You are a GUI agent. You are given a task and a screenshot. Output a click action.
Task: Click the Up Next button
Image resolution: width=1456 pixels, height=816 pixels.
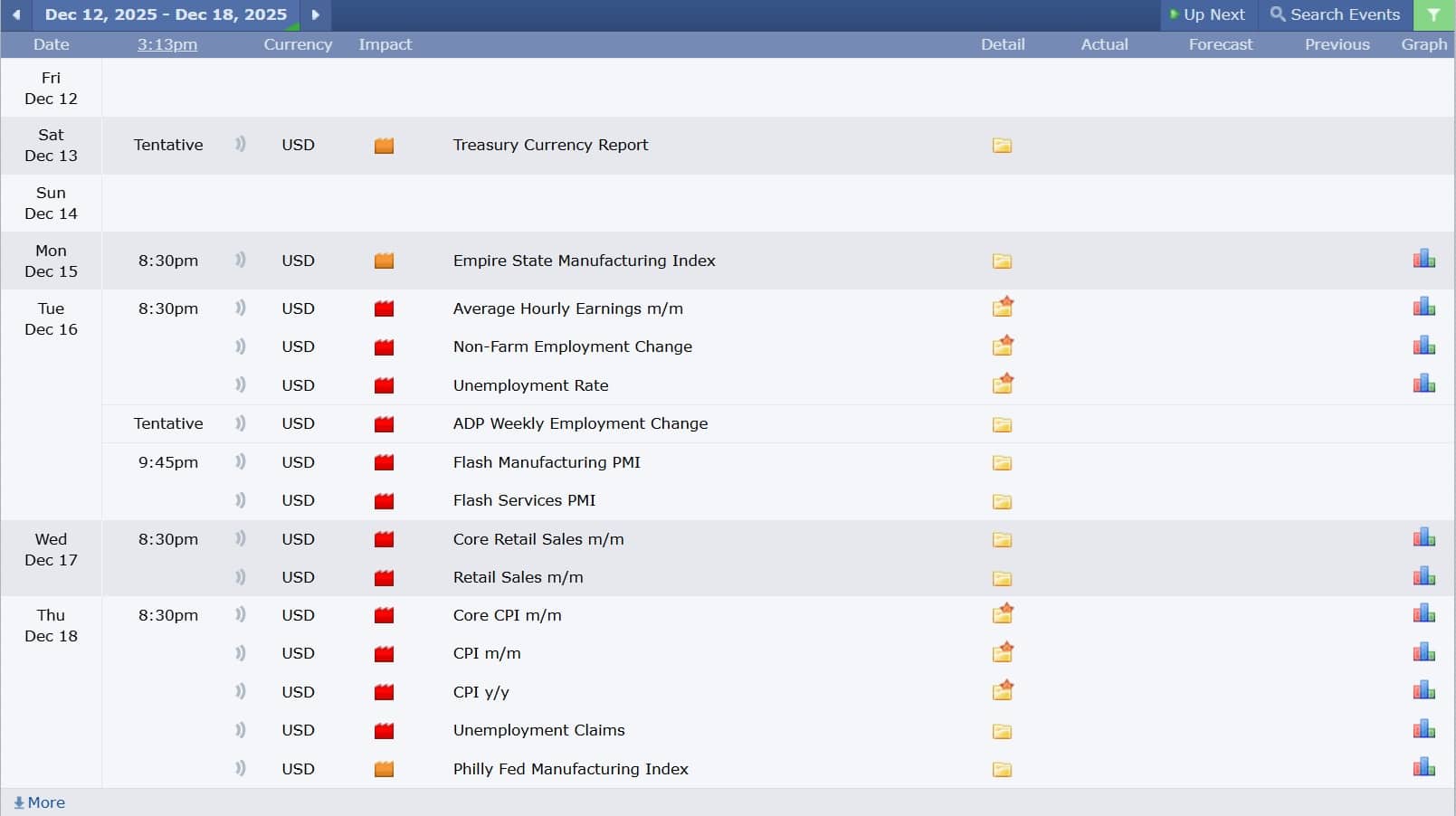(1207, 15)
